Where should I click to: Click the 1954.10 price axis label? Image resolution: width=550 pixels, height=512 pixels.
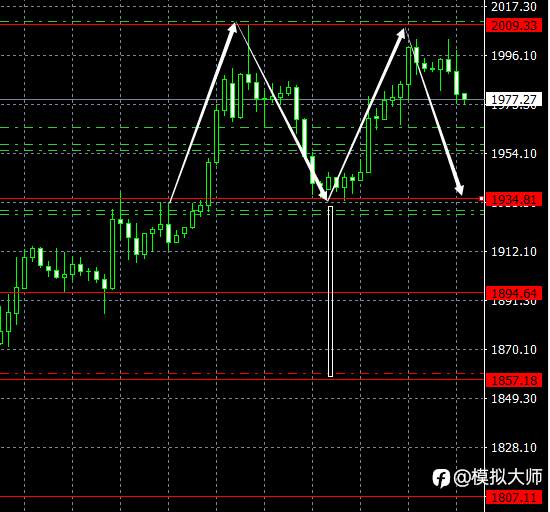[x=514, y=153]
